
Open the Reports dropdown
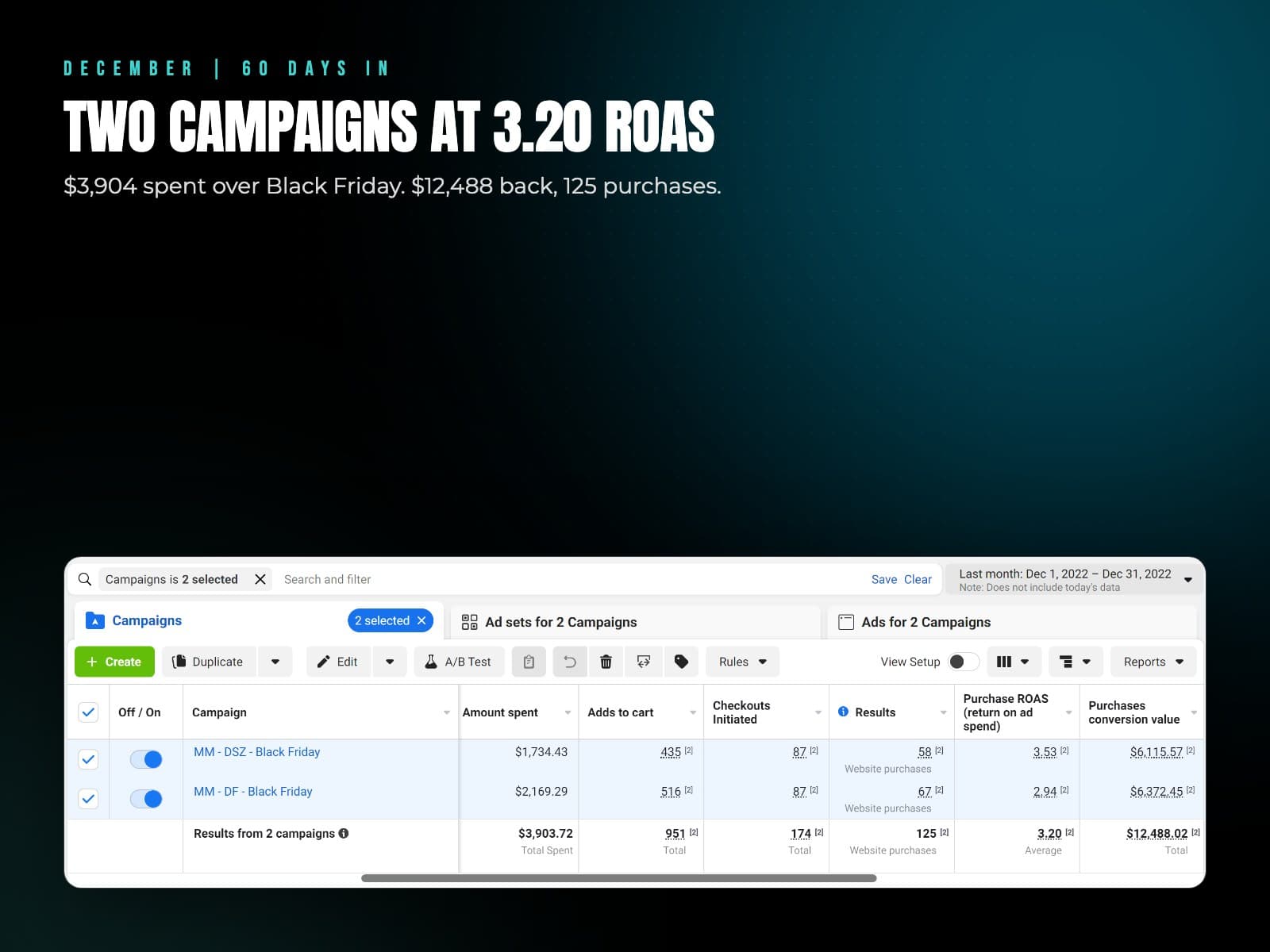coord(1153,662)
